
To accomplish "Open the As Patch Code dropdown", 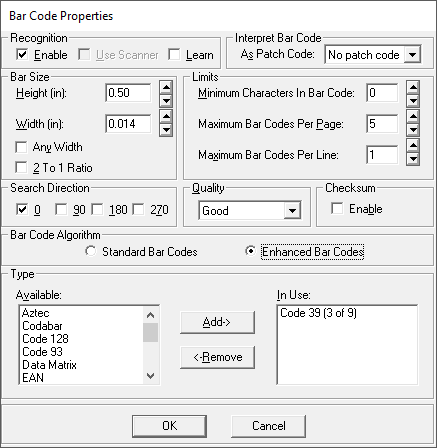I will click(412, 55).
